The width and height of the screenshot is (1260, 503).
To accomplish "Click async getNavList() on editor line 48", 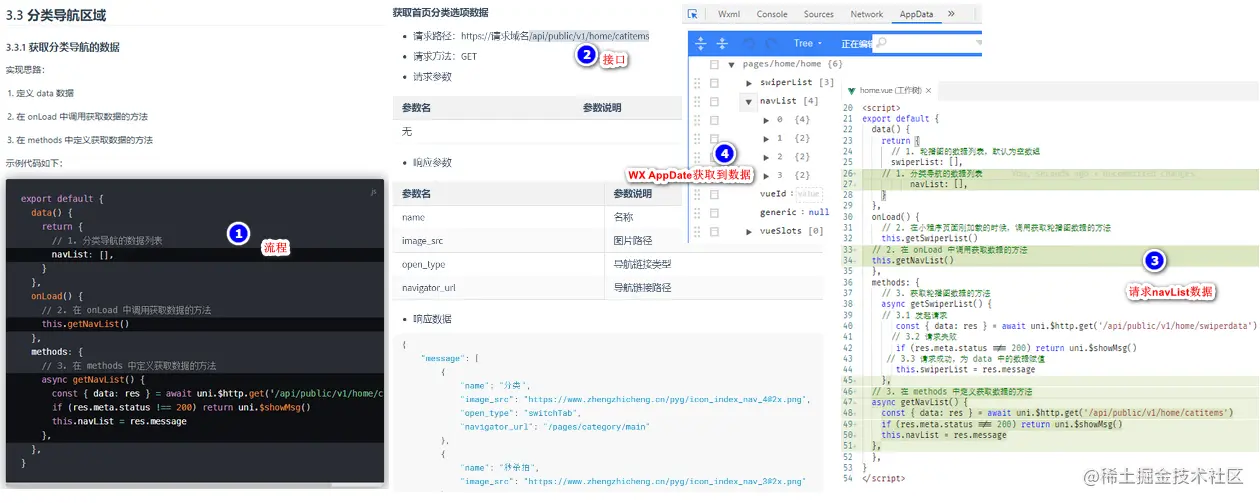I will click(918, 402).
